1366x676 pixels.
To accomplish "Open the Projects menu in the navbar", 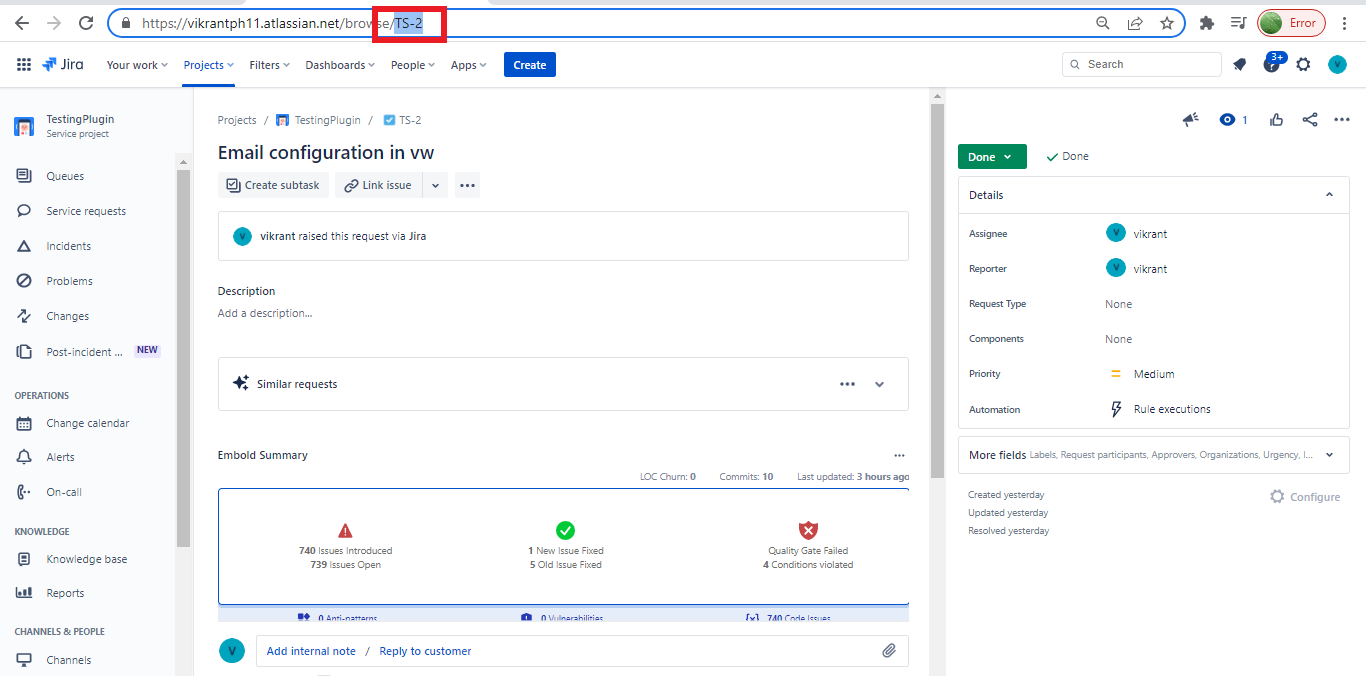I will [x=207, y=64].
